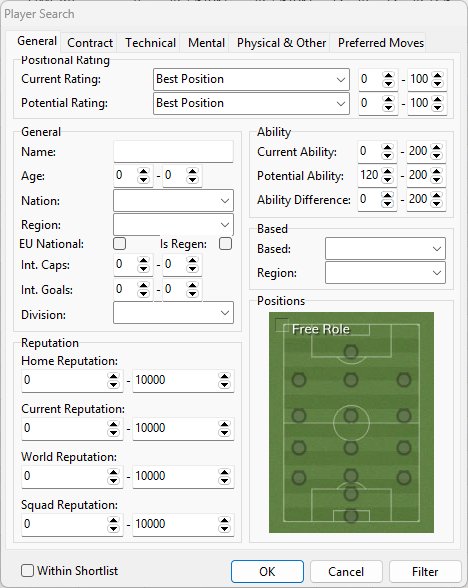Toggle the attacking midfielder centre position
The image size is (468, 588).
[x=351, y=380]
